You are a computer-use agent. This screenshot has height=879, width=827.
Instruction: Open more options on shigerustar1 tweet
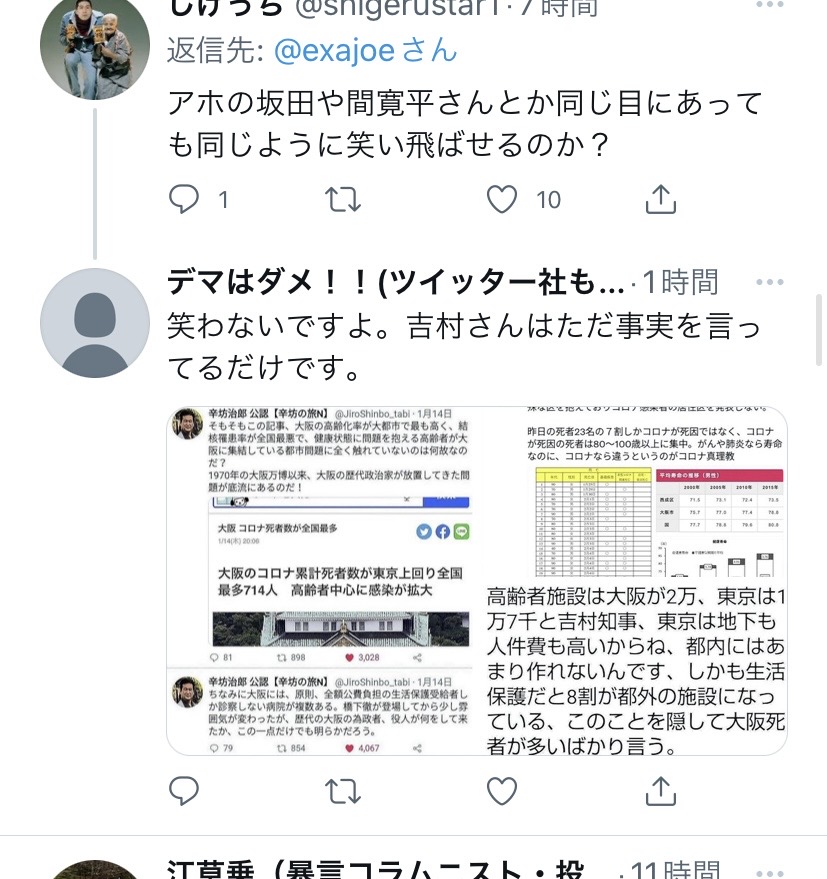pos(769,4)
